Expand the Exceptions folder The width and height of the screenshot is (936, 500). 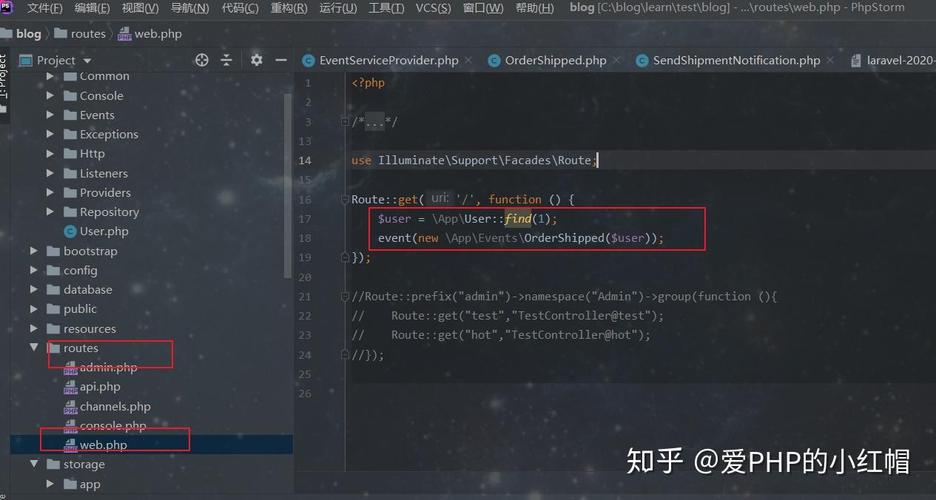click(x=50, y=134)
